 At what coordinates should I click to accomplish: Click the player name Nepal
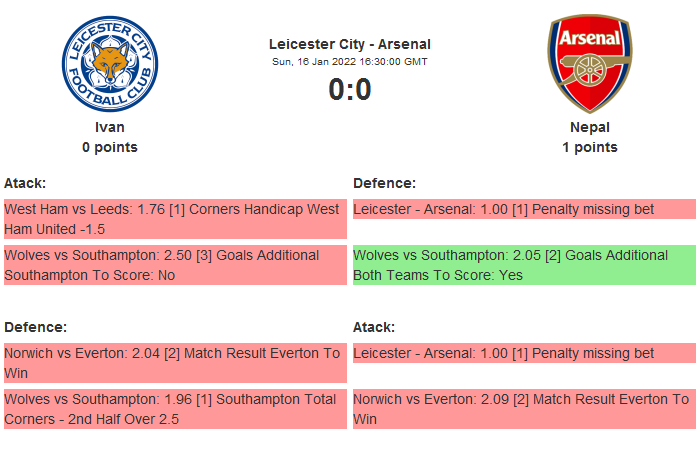589,127
